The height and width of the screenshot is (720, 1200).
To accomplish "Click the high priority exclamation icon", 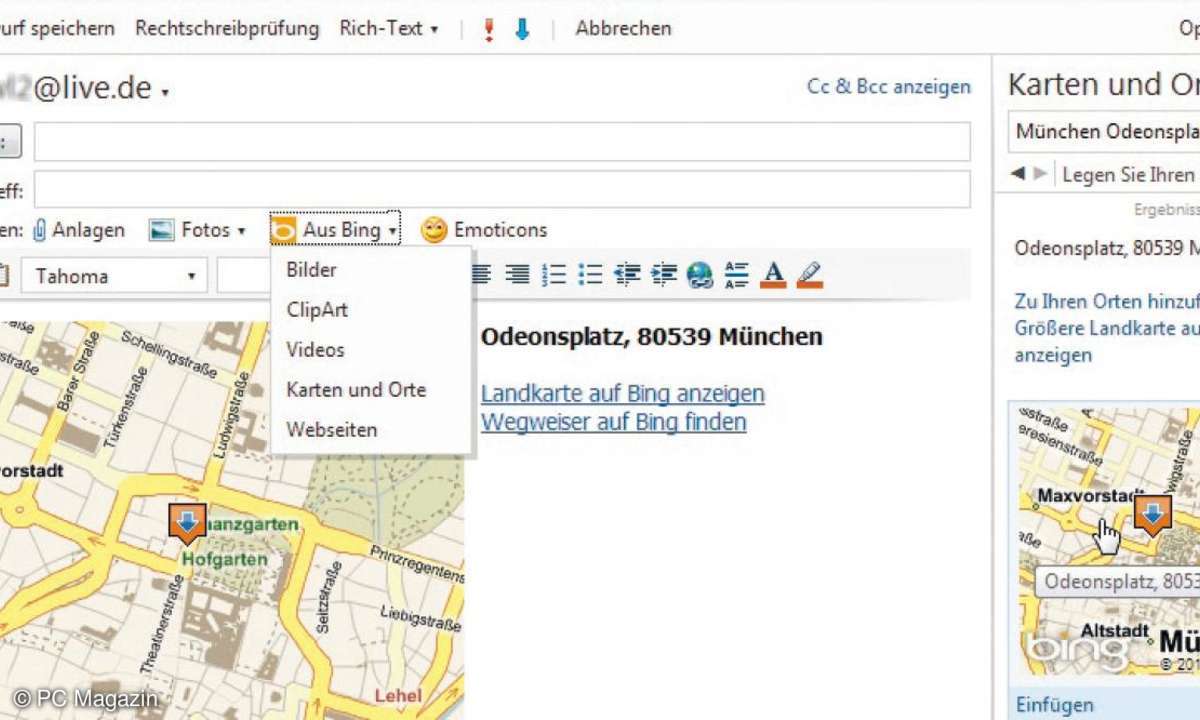I will pos(489,30).
